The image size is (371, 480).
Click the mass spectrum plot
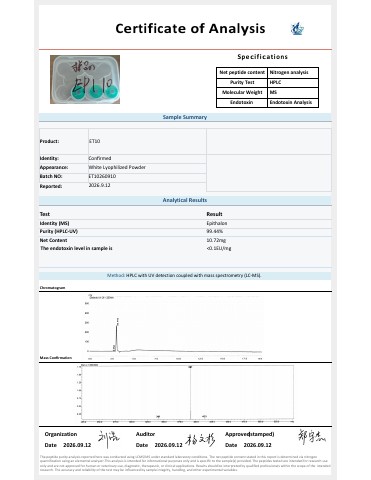point(185,394)
